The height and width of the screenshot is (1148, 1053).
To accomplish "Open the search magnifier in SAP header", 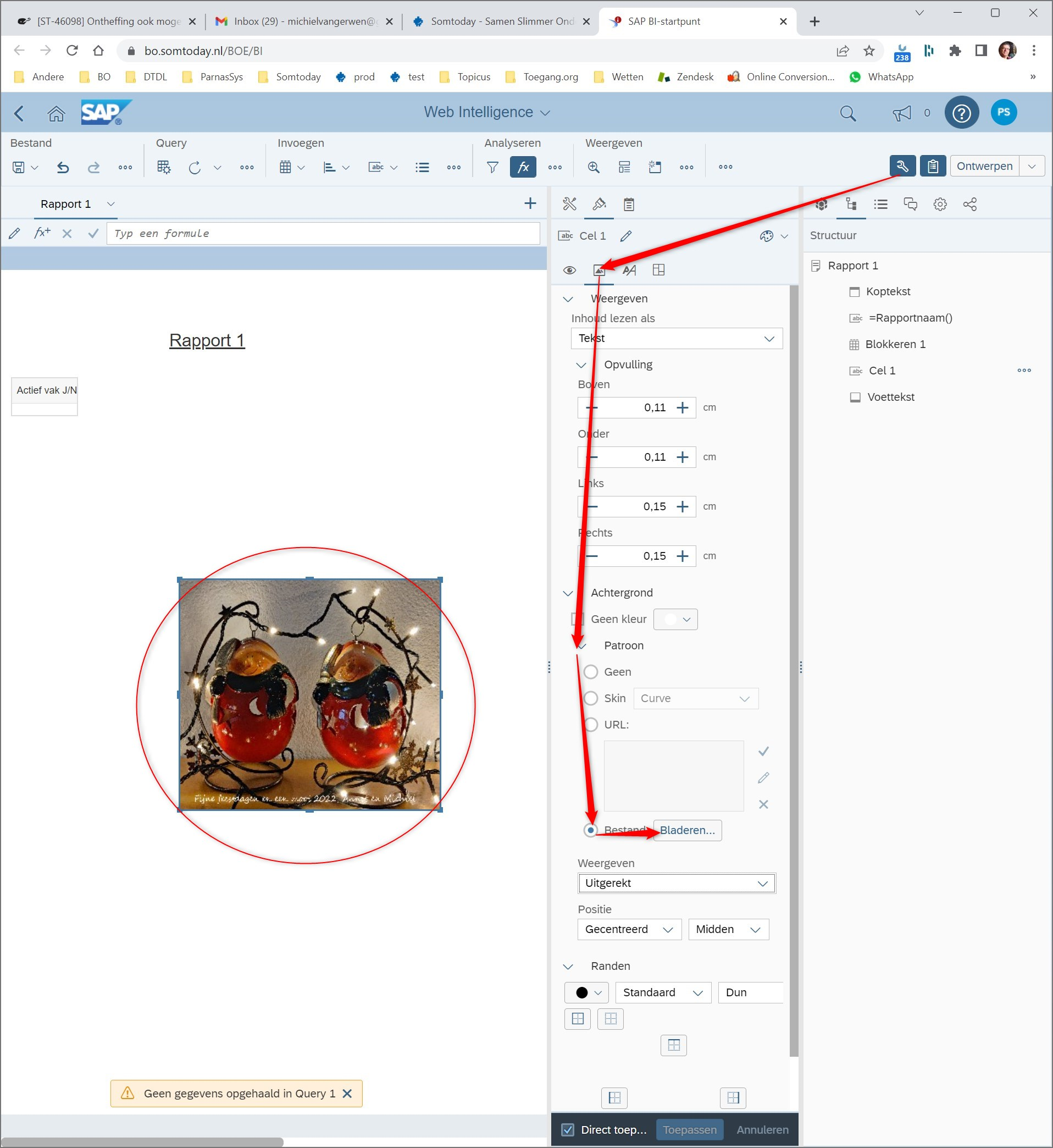I will pos(848,113).
